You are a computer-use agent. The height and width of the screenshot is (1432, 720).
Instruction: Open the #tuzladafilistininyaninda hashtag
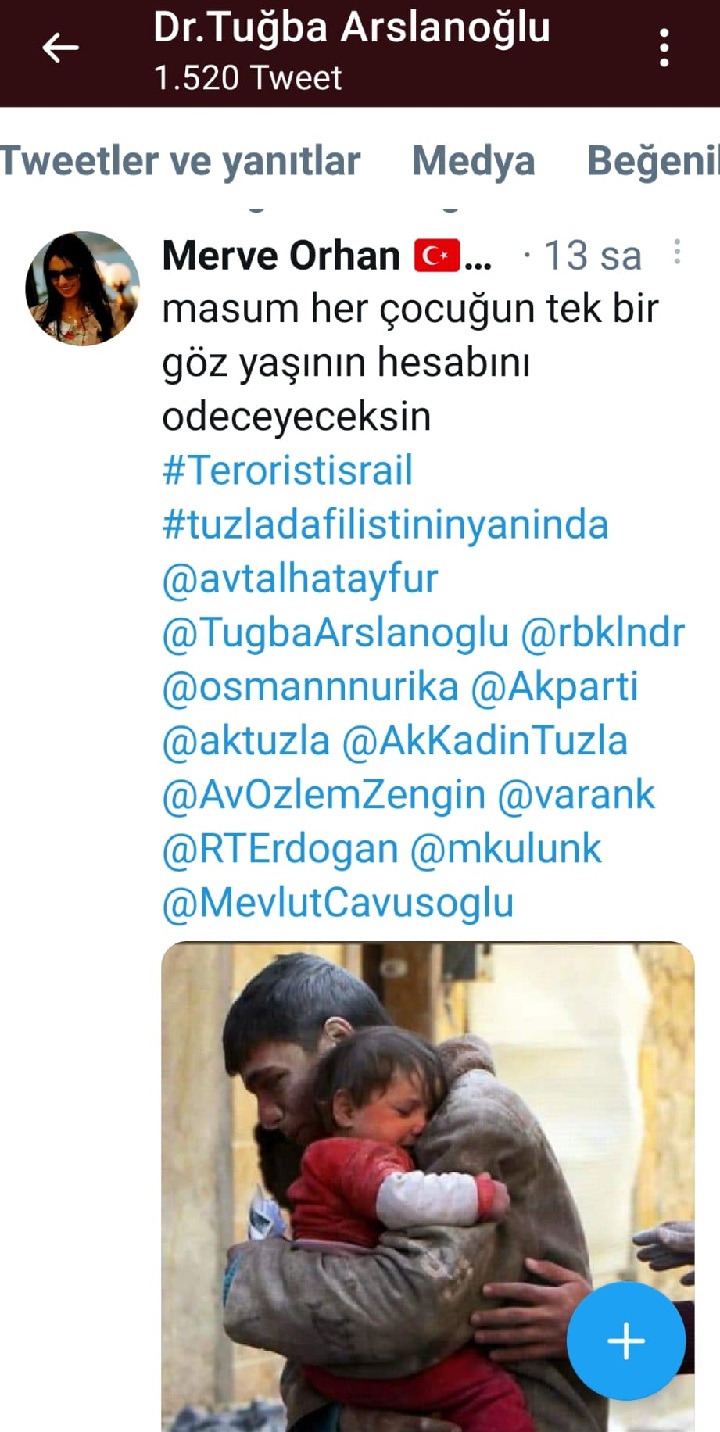point(385,525)
